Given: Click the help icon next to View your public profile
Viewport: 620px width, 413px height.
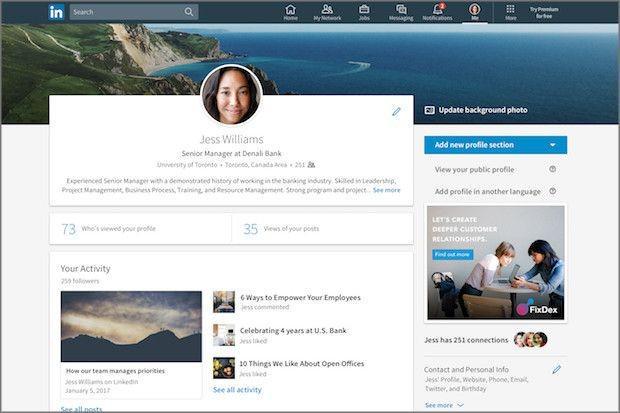Looking at the screenshot, I should pos(552,169).
